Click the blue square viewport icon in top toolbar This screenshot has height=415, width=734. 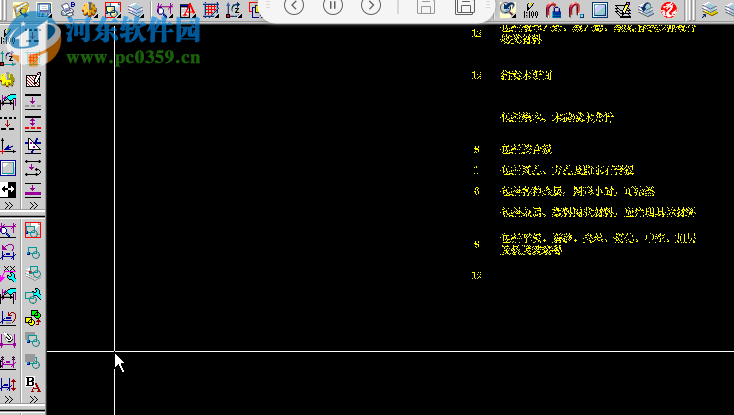[600, 9]
